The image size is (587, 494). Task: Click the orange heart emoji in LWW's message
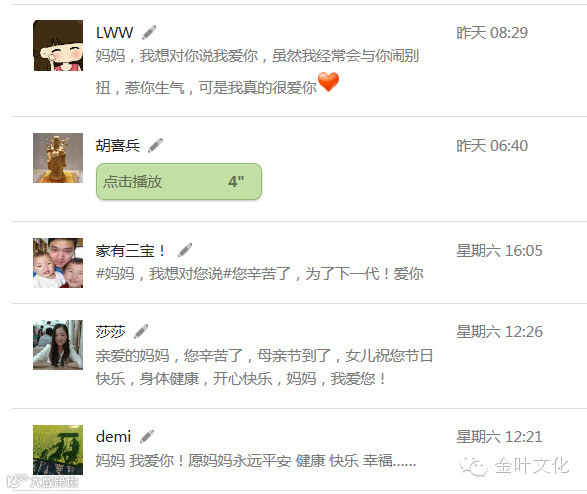[328, 82]
